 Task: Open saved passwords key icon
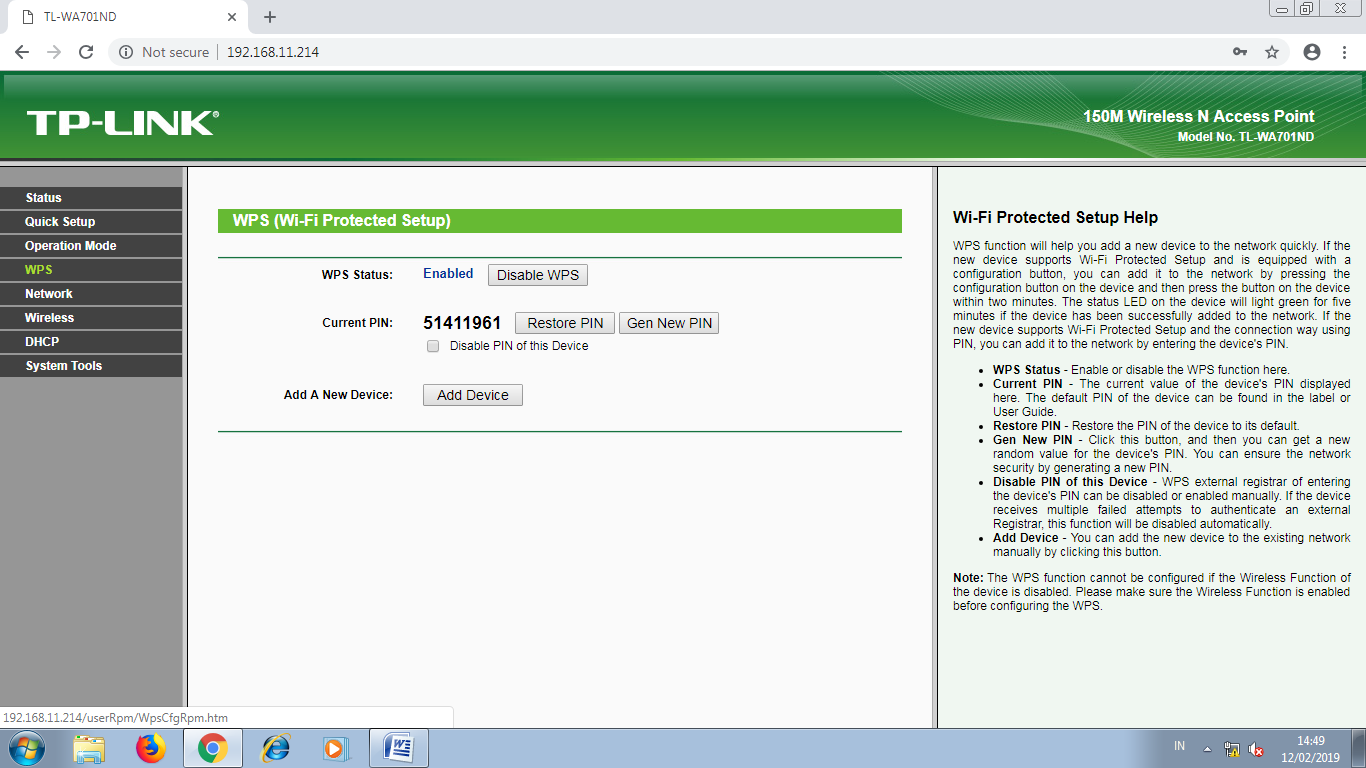click(1240, 52)
